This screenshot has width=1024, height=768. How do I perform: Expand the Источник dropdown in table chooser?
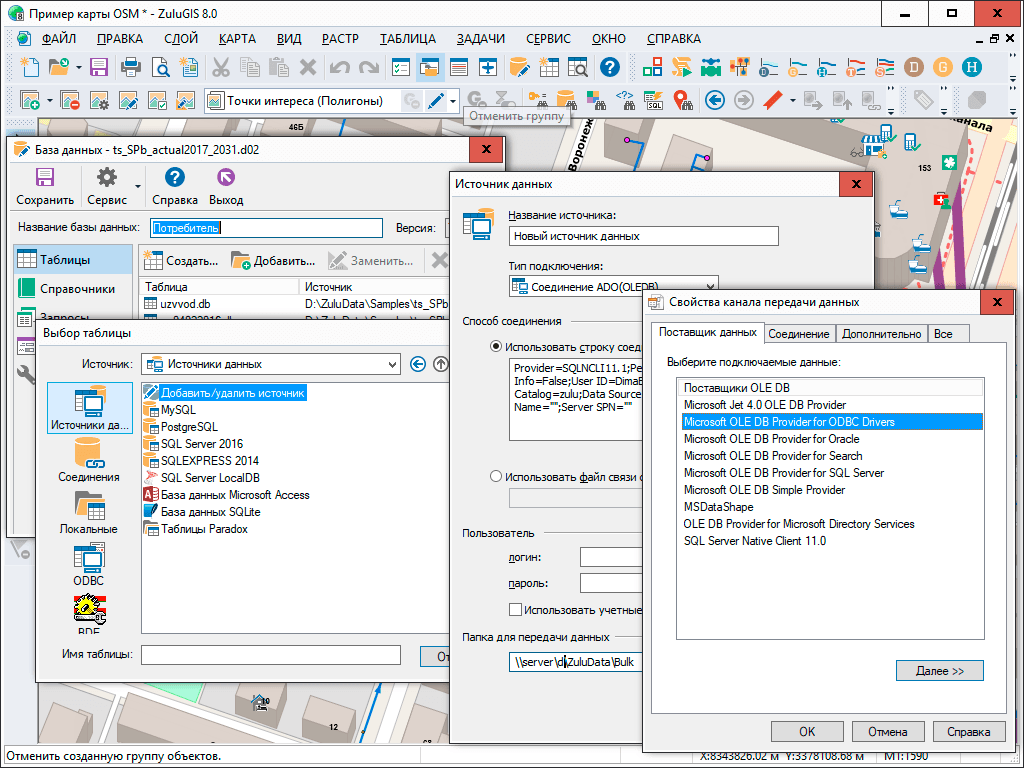point(392,364)
